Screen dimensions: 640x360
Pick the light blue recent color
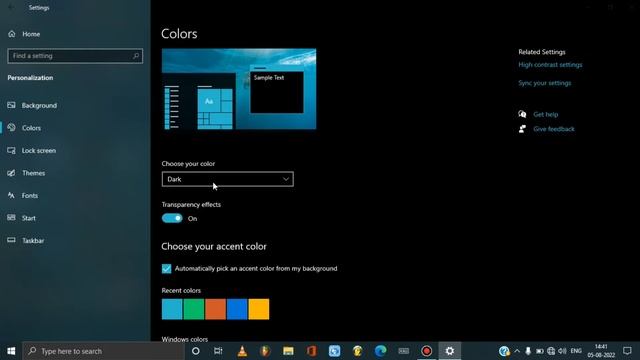tap(172, 309)
